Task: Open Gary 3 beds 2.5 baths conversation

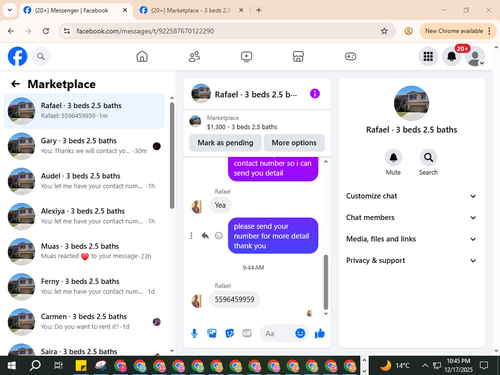Action: (84, 146)
